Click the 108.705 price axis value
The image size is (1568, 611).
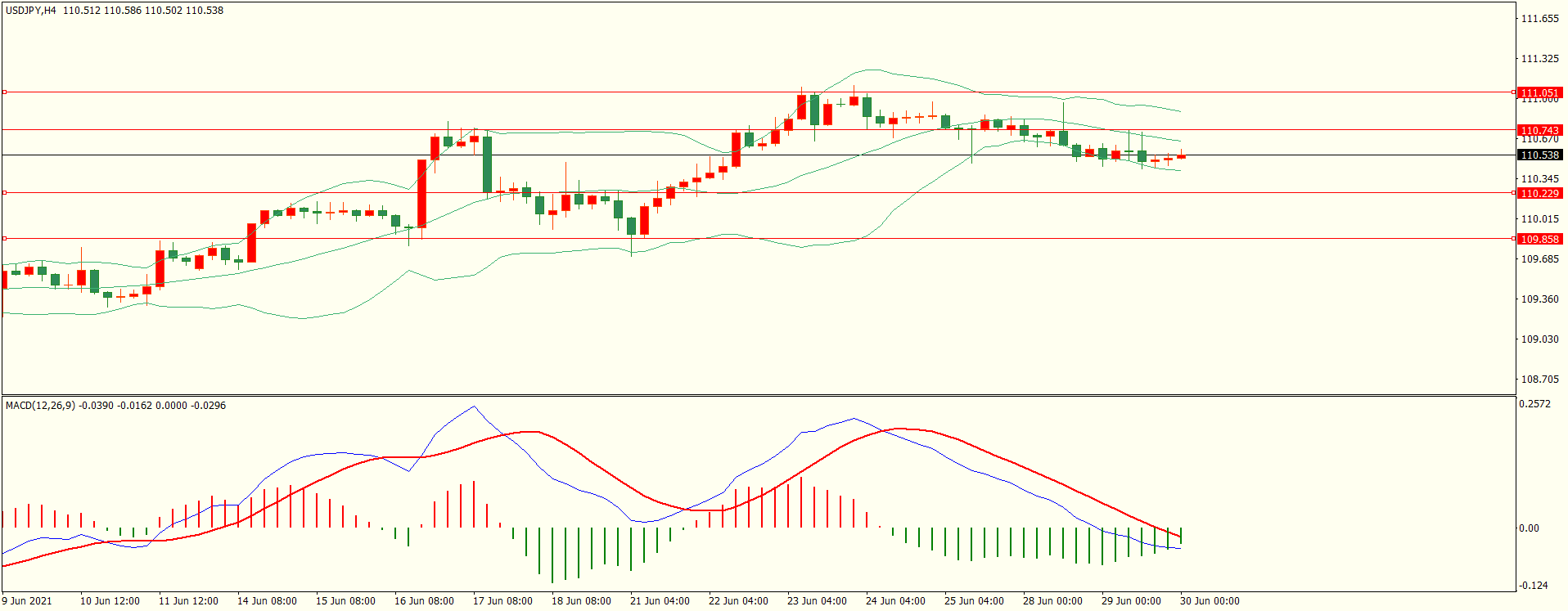pyautogui.click(x=1539, y=380)
